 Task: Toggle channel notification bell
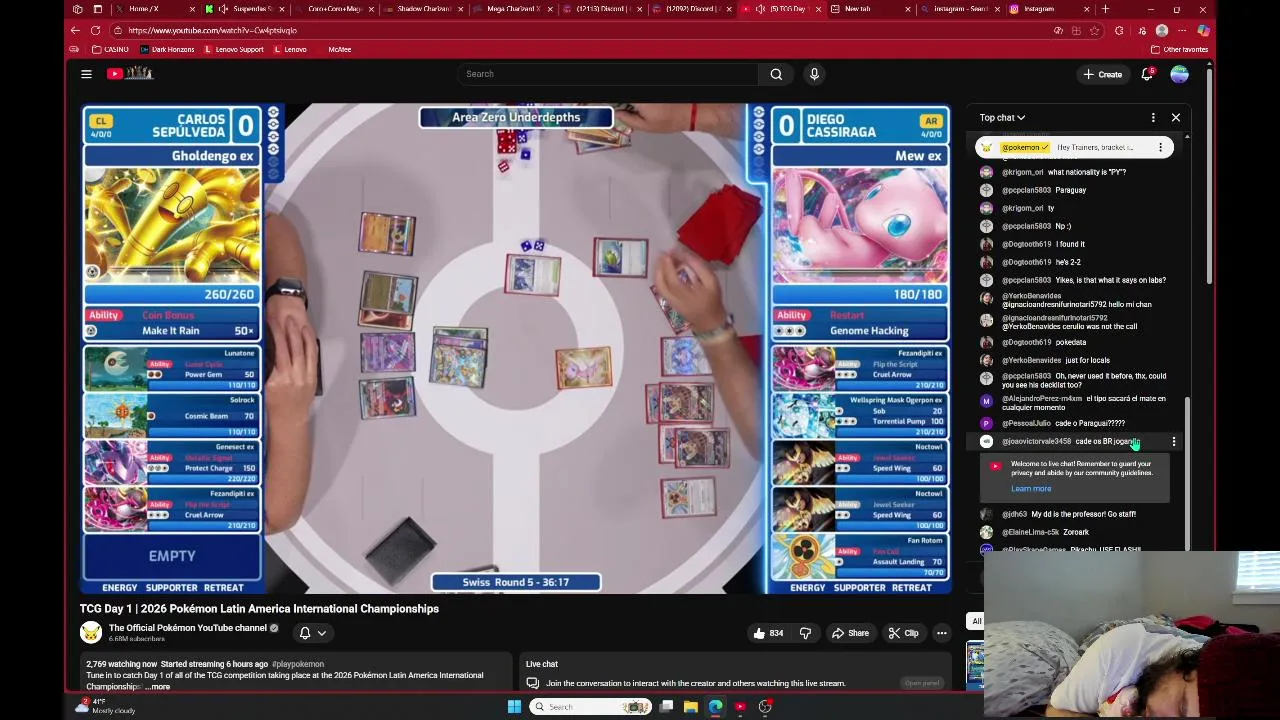[305, 633]
